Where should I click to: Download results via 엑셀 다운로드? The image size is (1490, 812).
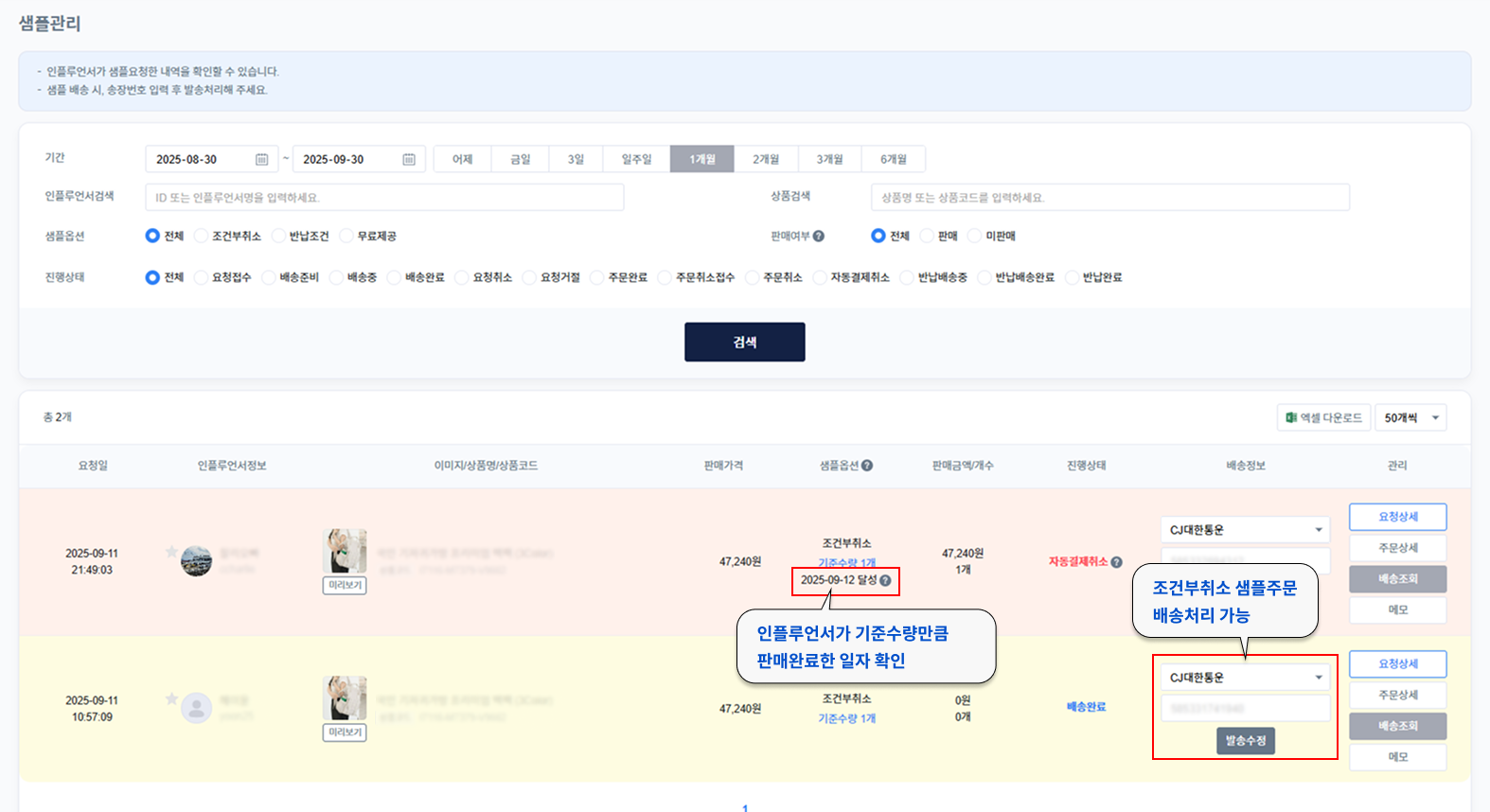click(1323, 418)
